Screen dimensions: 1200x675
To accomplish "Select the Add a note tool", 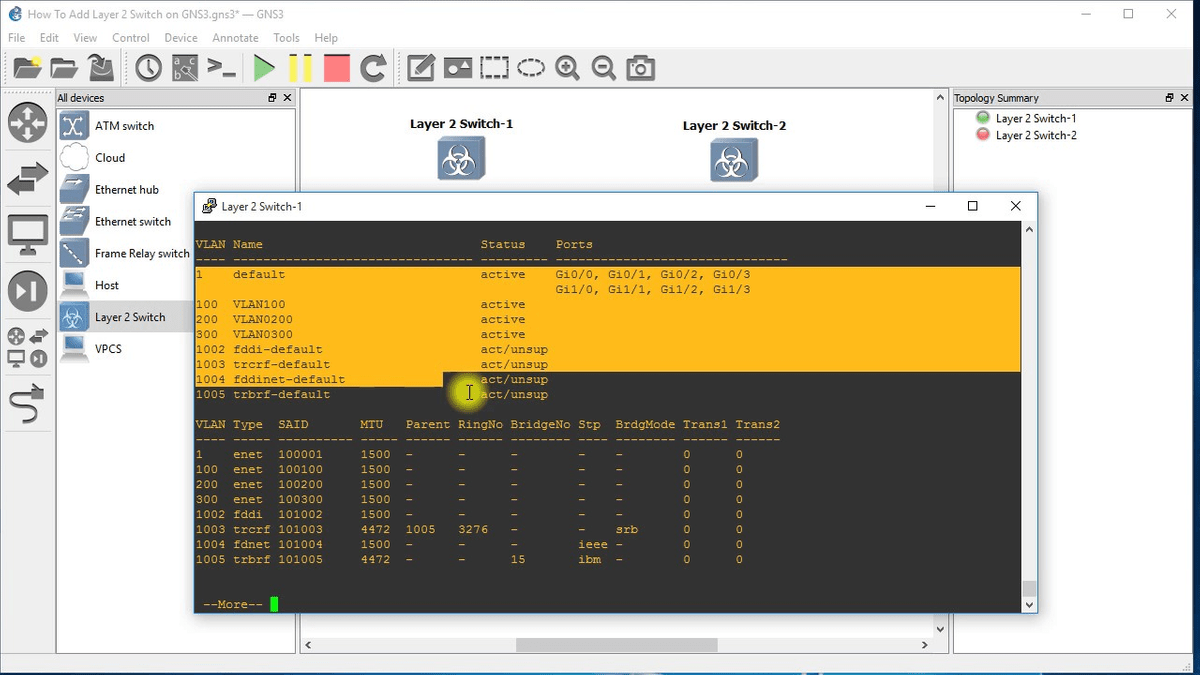I will click(x=421, y=68).
